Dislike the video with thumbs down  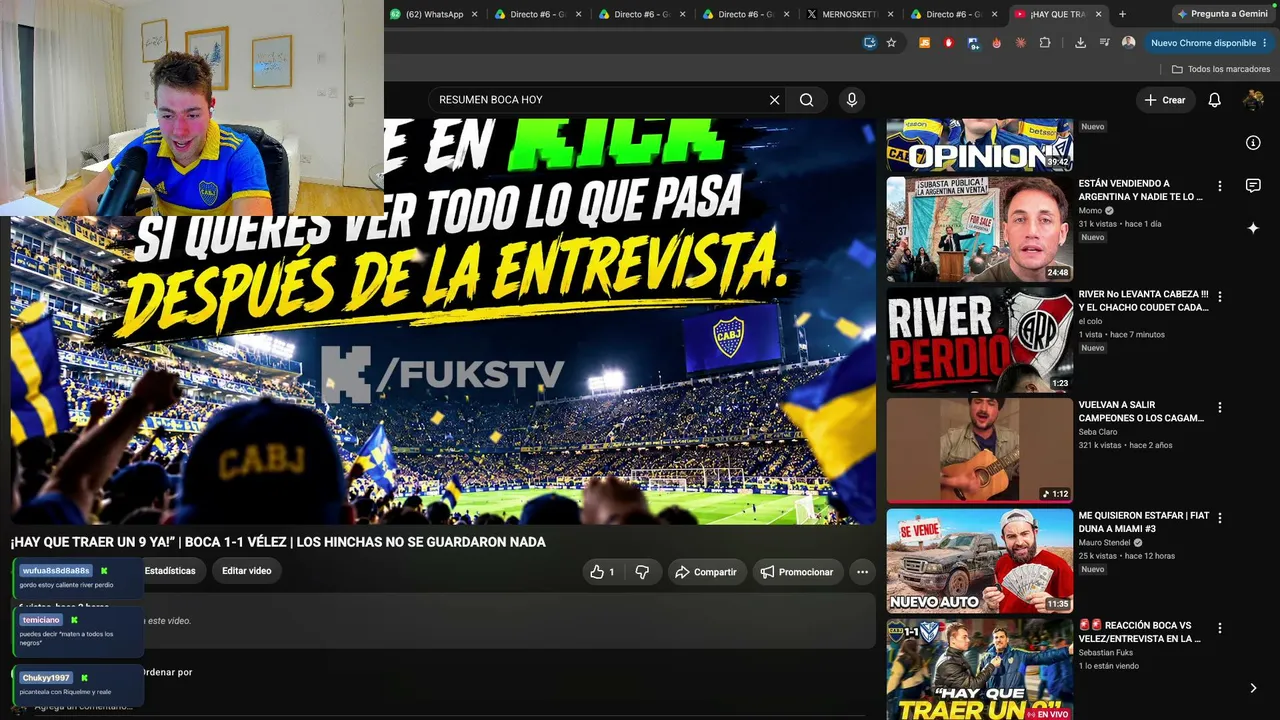(642, 572)
